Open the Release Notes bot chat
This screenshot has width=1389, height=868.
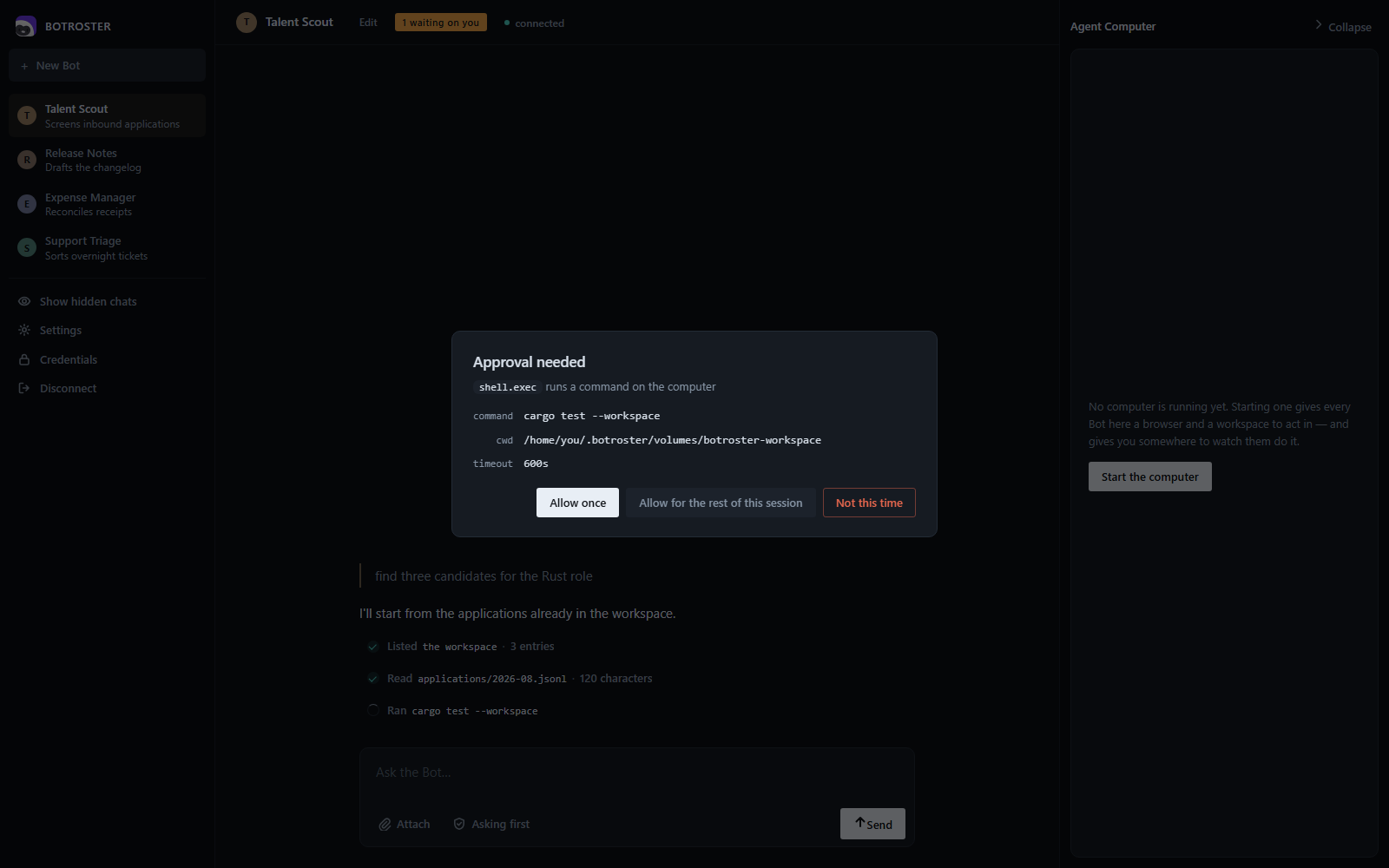point(107,160)
